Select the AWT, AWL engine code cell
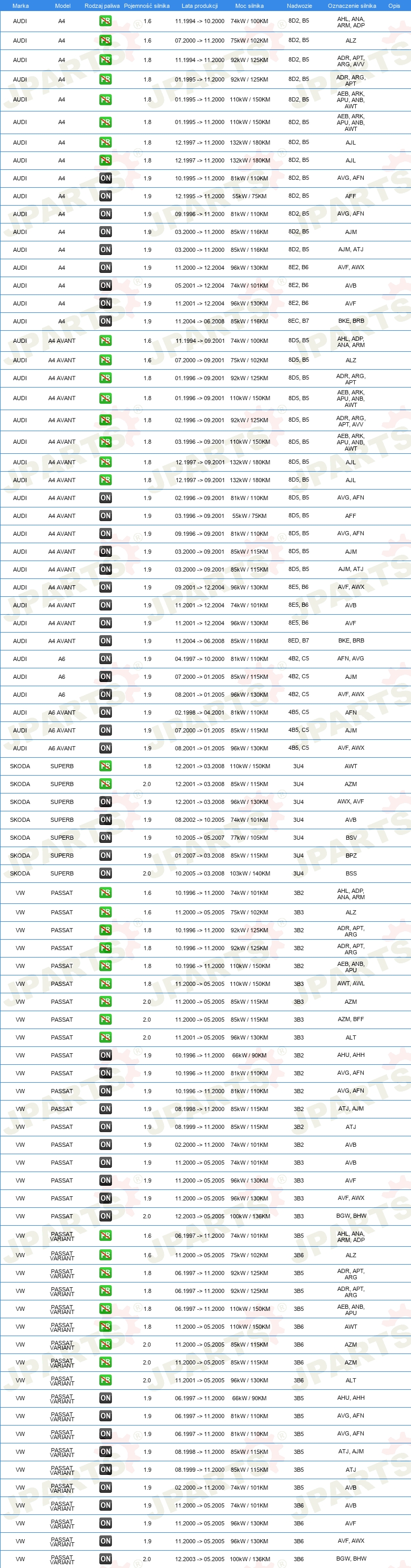Viewport: 411px width, 1568px height. pos(351,984)
